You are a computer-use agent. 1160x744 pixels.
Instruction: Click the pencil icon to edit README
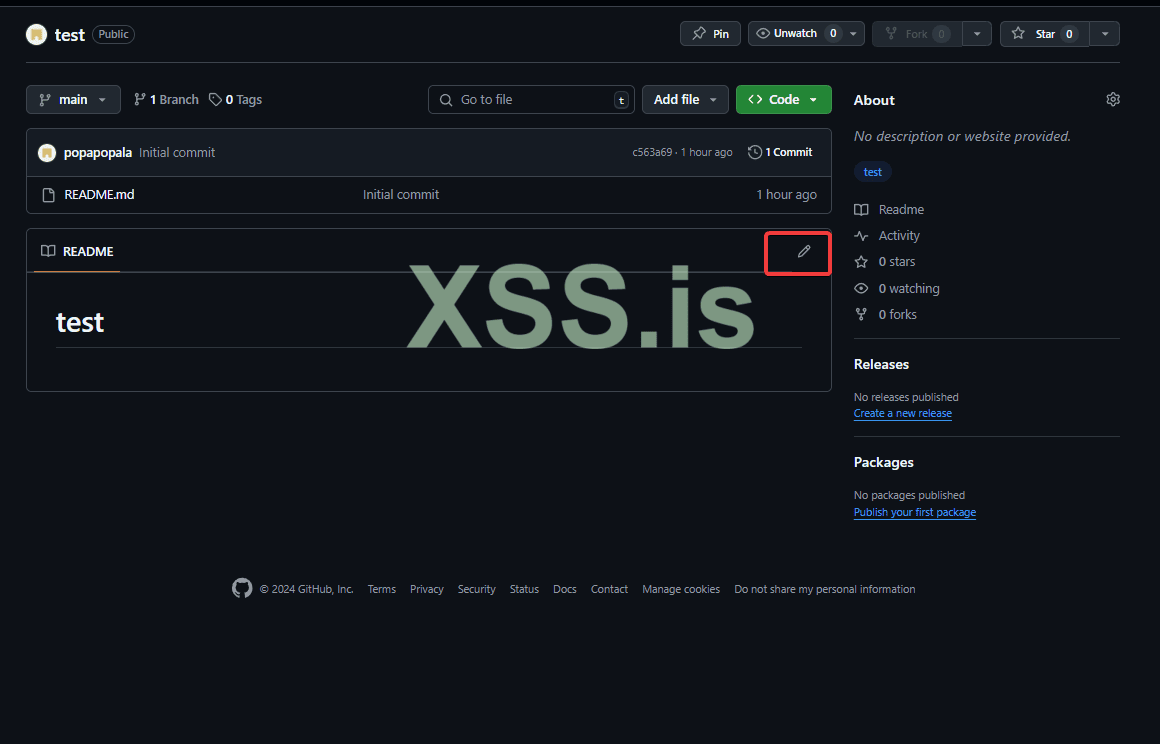(x=804, y=251)
